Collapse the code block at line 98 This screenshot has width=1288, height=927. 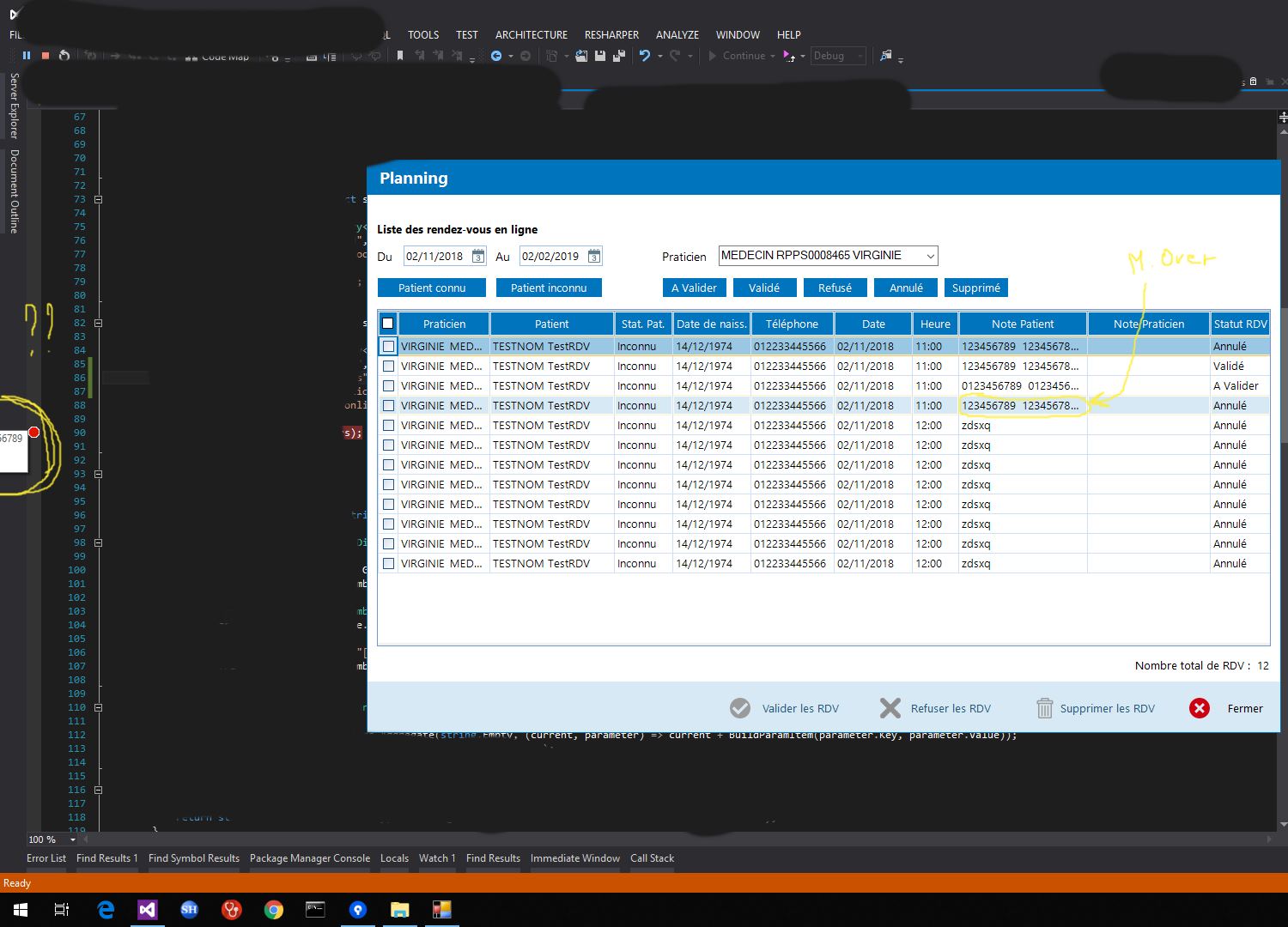98,542
